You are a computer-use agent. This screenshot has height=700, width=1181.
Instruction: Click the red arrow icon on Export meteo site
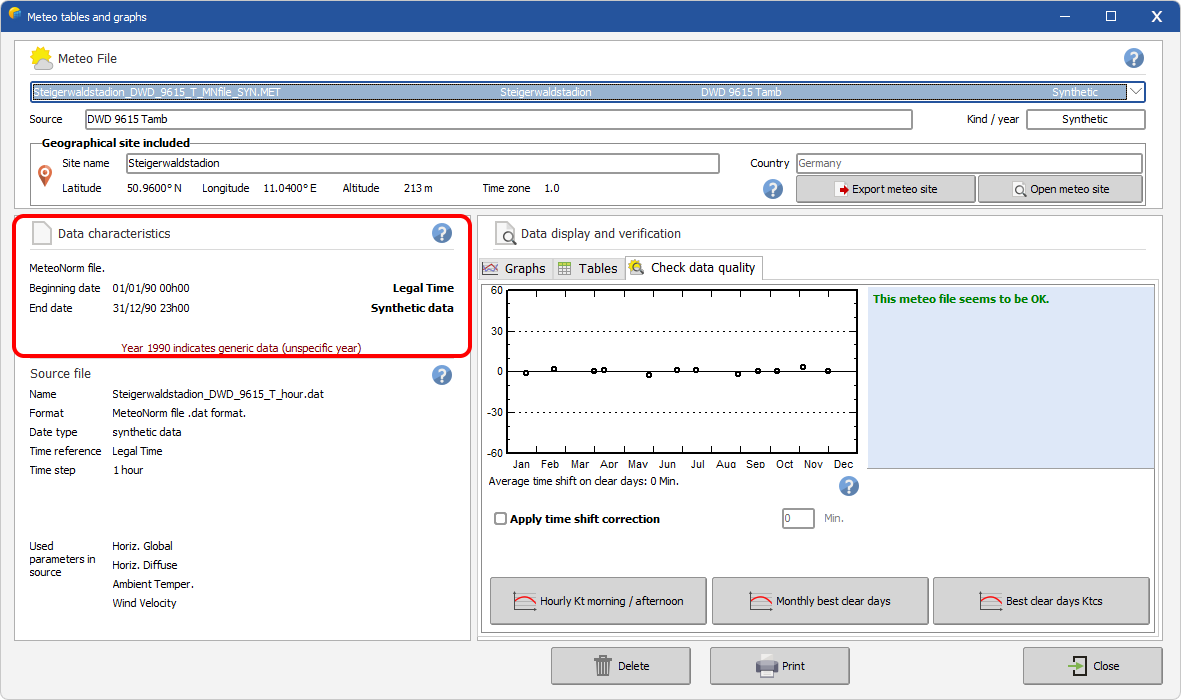pyautogui.click(x=843, y=189)
